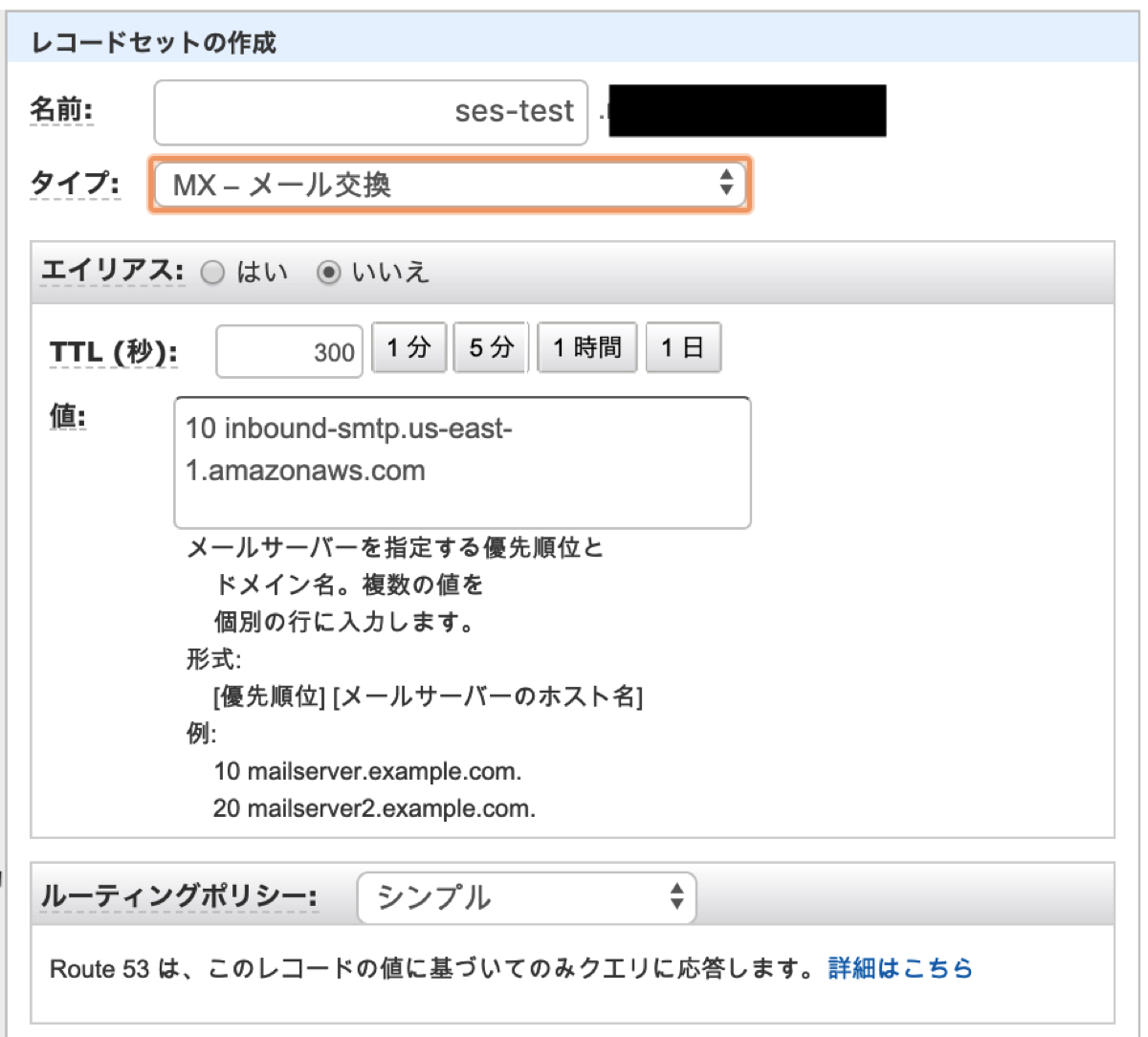This screenshot has height=1037, width=1148.
Task: Click the TTL (秒): help label
Action: click(x=113, y=353)
